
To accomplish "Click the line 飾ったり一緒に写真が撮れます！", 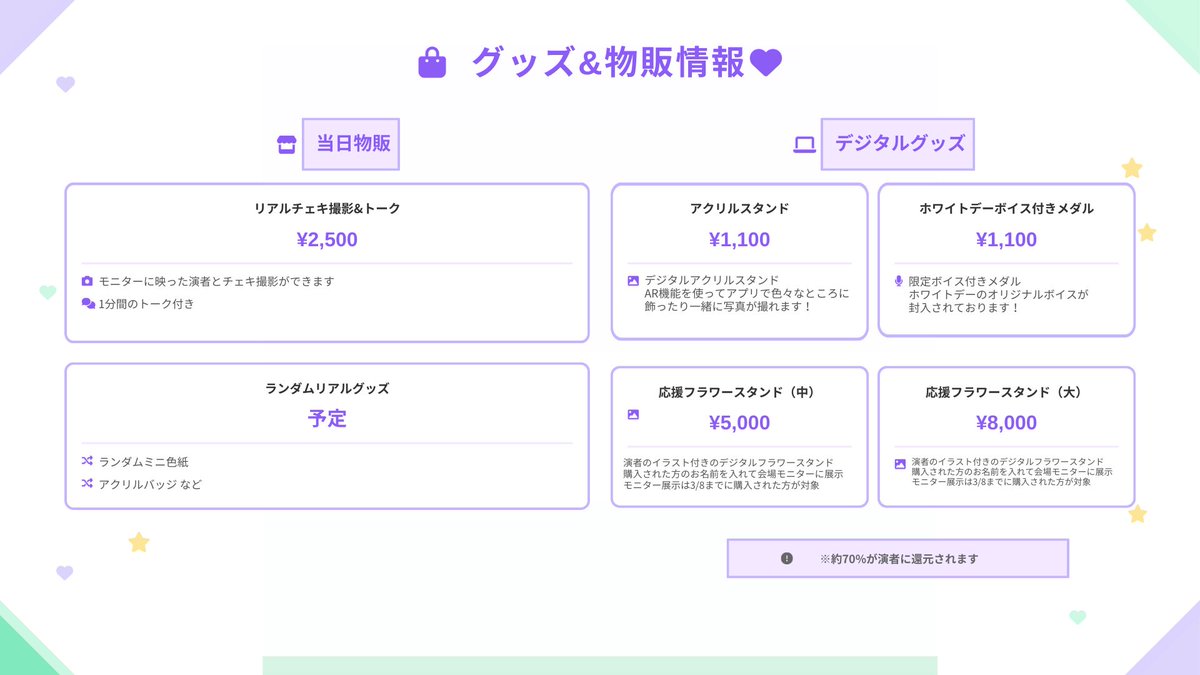I will point(729,307).
